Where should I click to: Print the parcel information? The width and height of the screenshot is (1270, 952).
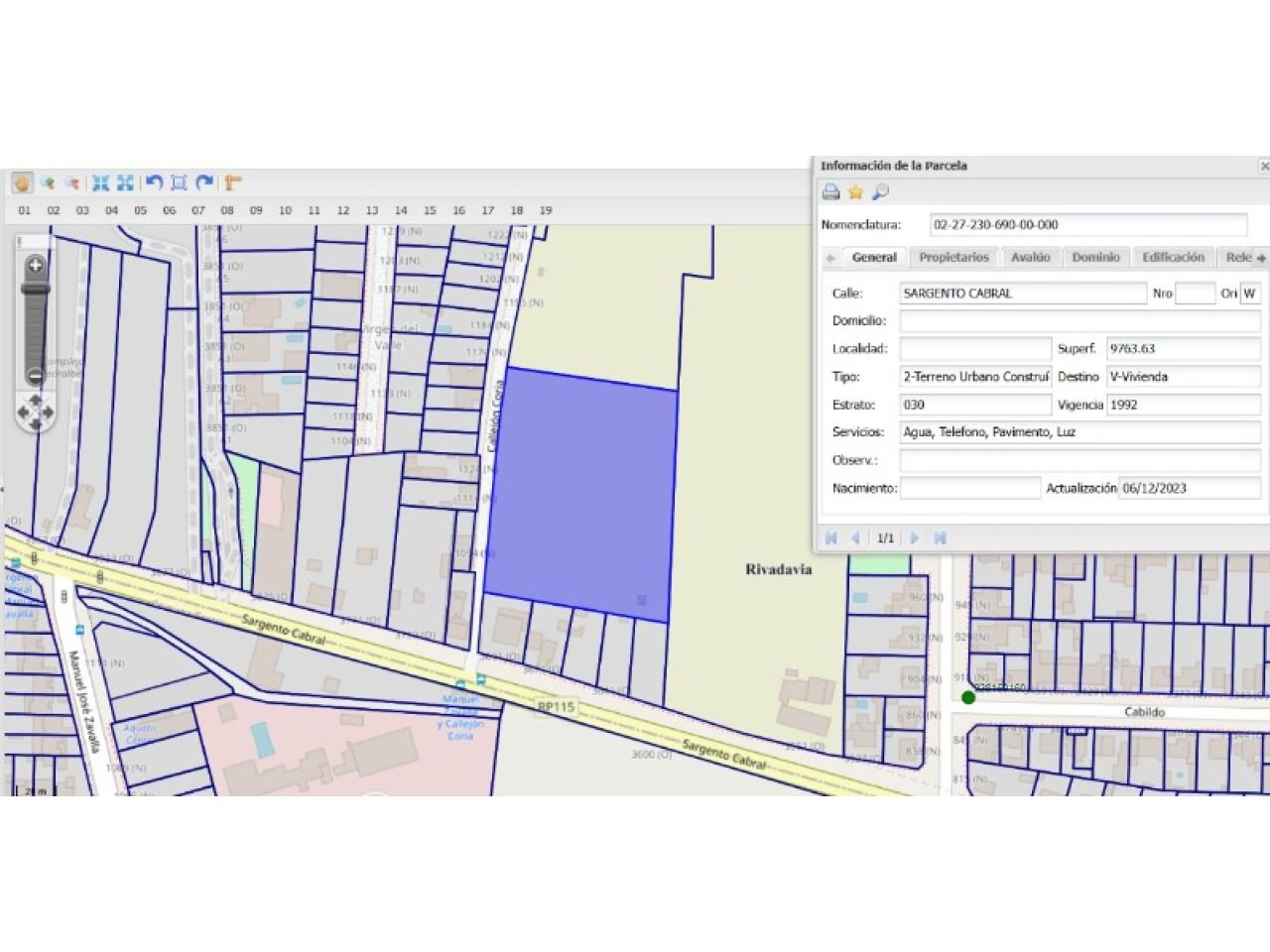coord(831,192)
